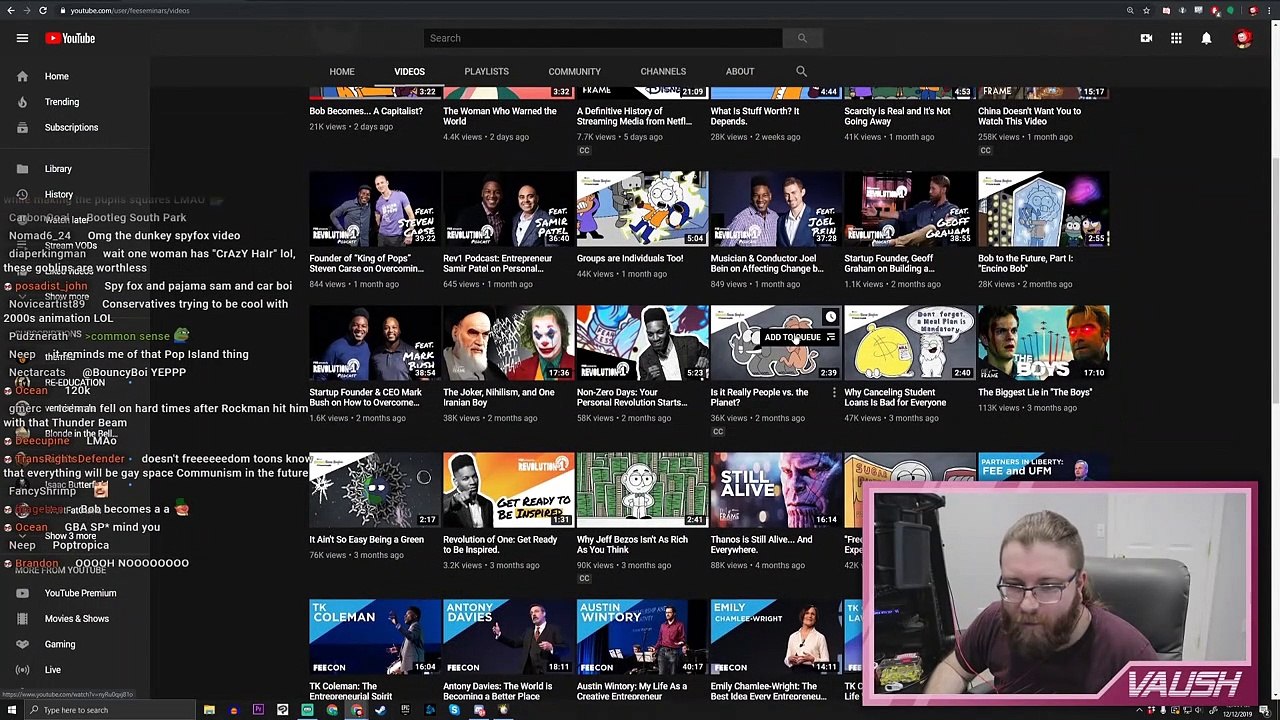Bookmark this page with the star icon
This screenshot has height=720, width=1280.
coord(1145,10)
